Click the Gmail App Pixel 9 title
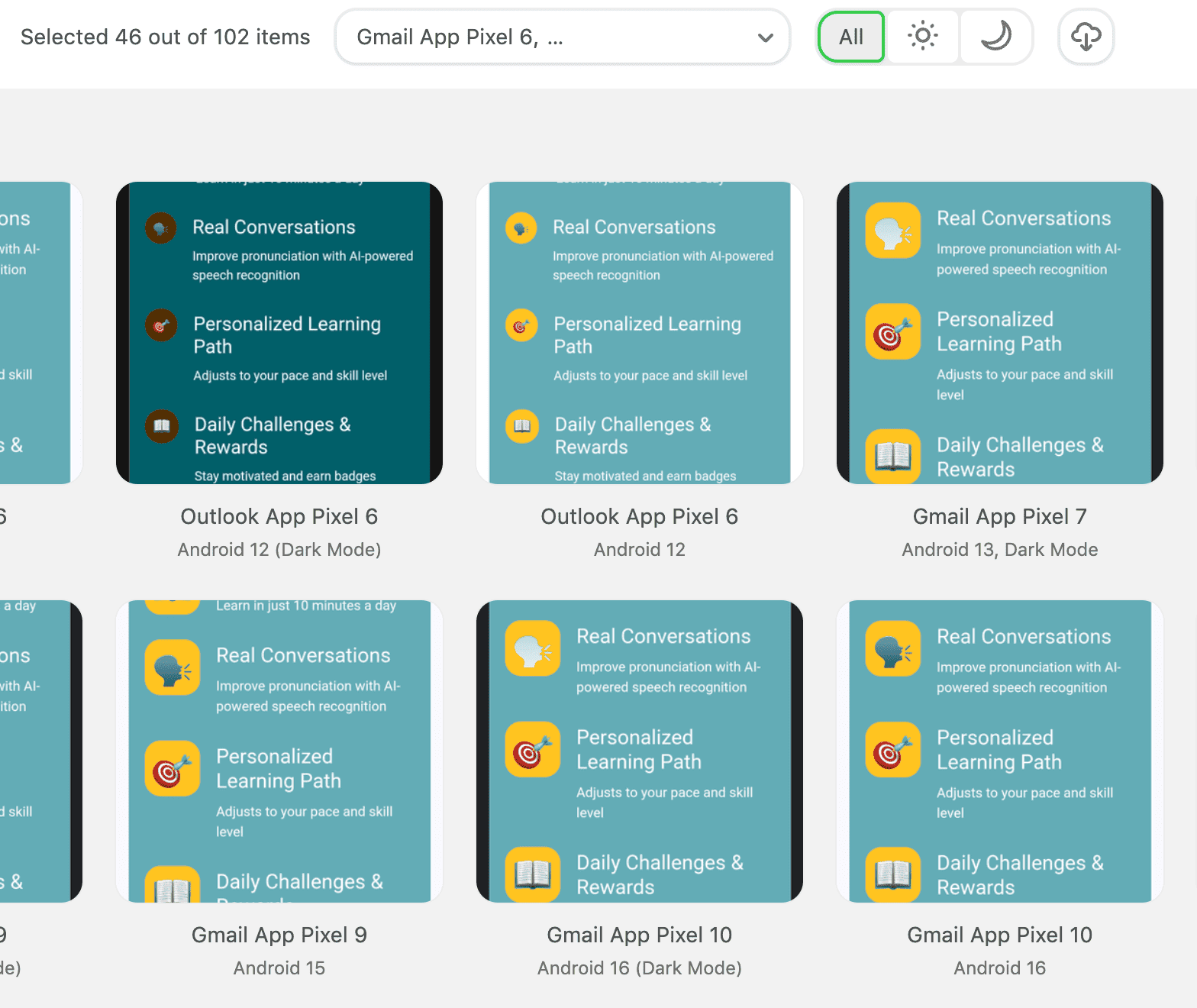The width and height of the screenshot is (1197, 1008). (279, 935)
